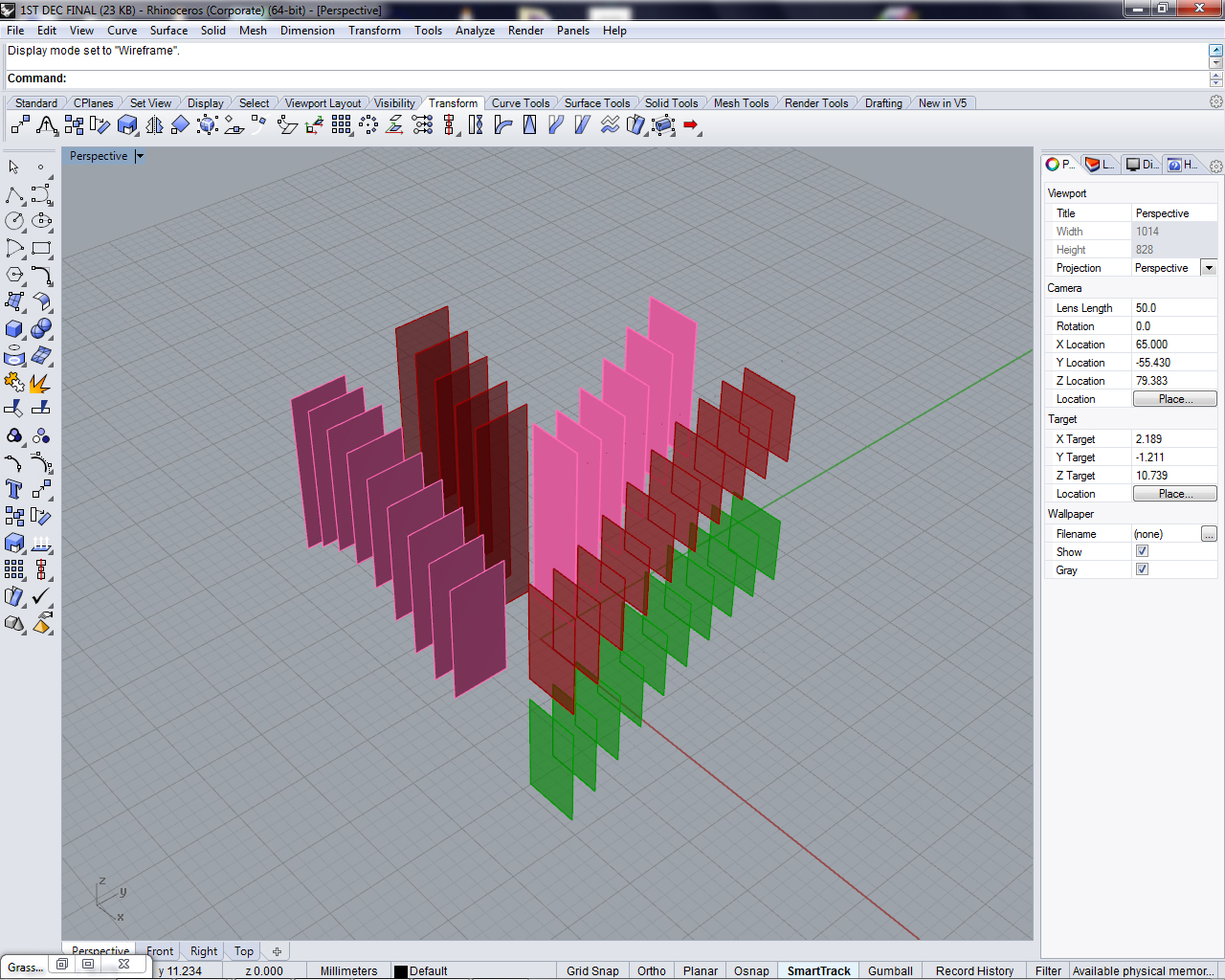This screenshot has height=980, width=1225.
Task: Disable the Gray wallpaper checkbox
Action: (x=1142, y=568)
